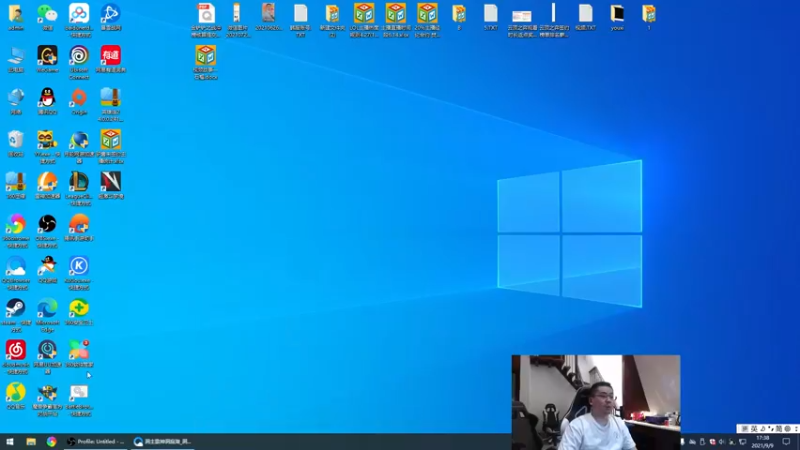Select the spreadsheet file starting with LOL
This screenshot has width=800, height=450.
tap(364, 20)
